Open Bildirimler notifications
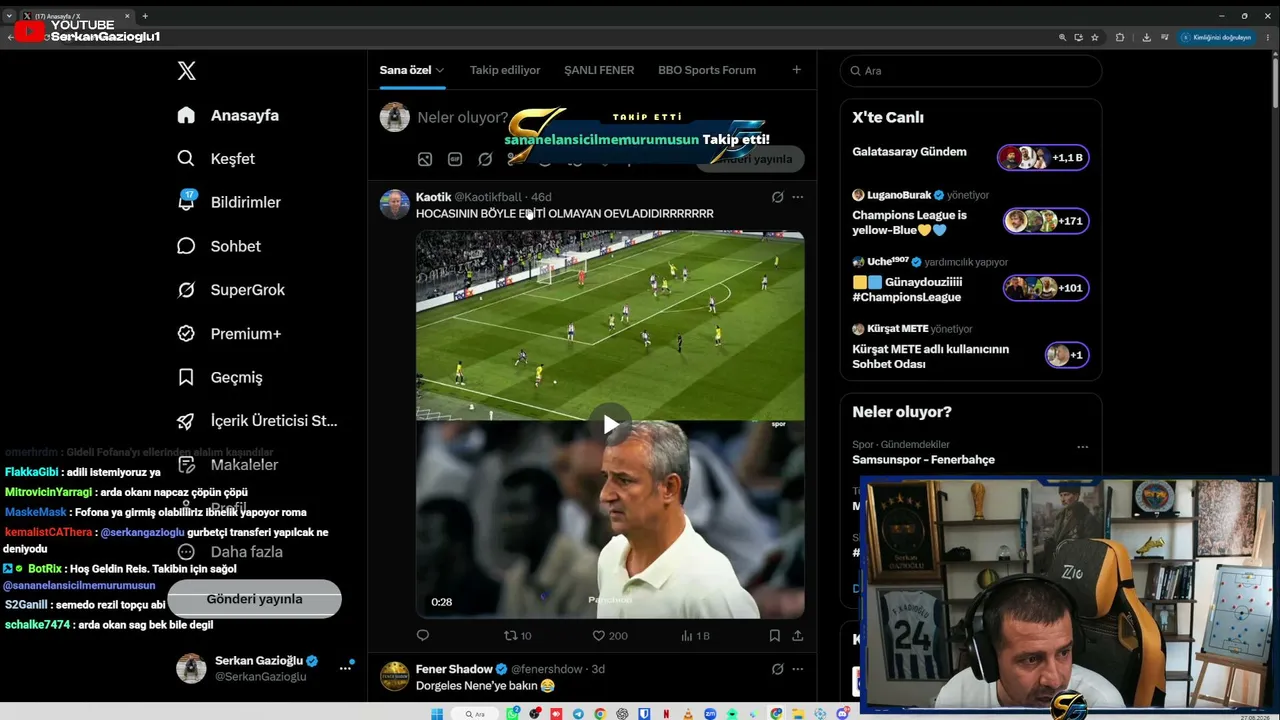The image size is (1280, 720). [229, 202]
